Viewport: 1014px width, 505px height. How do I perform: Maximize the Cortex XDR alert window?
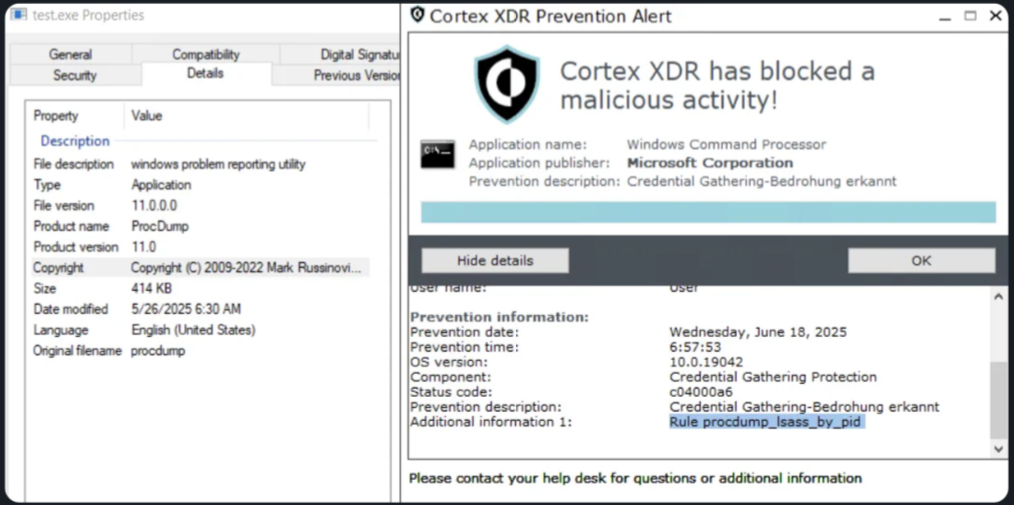point(970,16)
